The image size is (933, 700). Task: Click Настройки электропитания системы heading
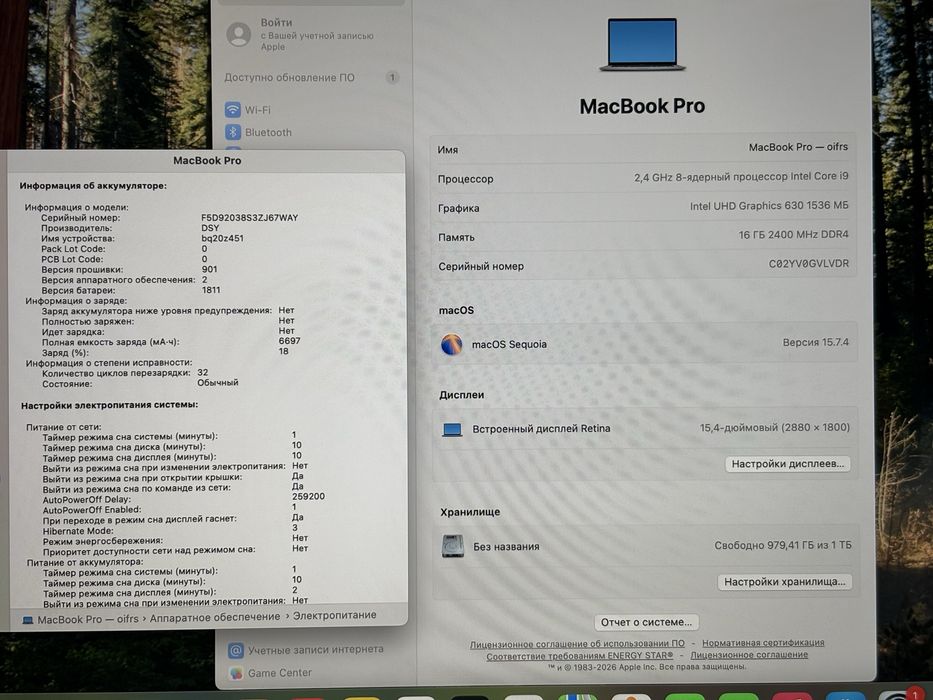(x=109, y=405)
